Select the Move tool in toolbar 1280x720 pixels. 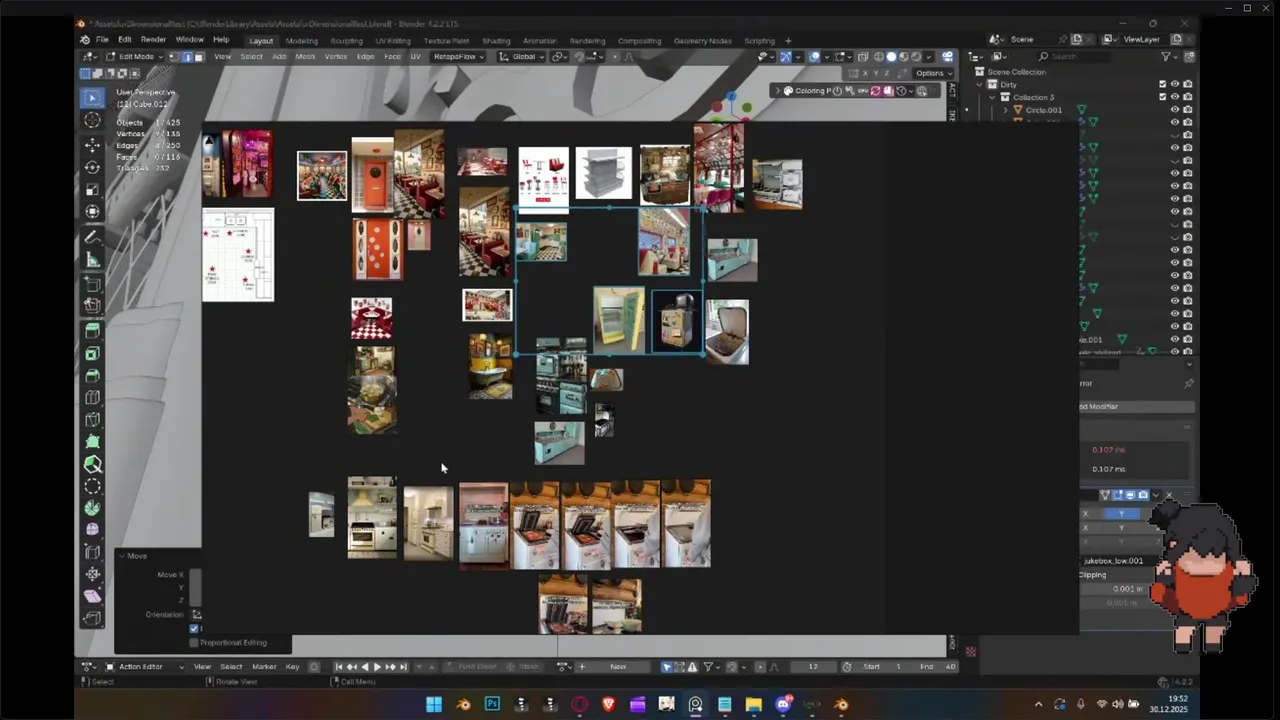click(x=92, y=146)
